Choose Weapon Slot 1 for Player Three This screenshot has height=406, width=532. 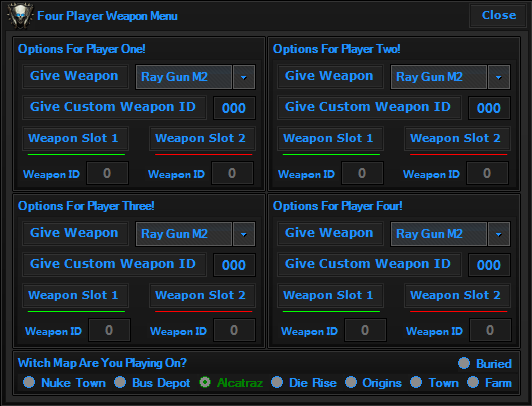tap(75, 296)
